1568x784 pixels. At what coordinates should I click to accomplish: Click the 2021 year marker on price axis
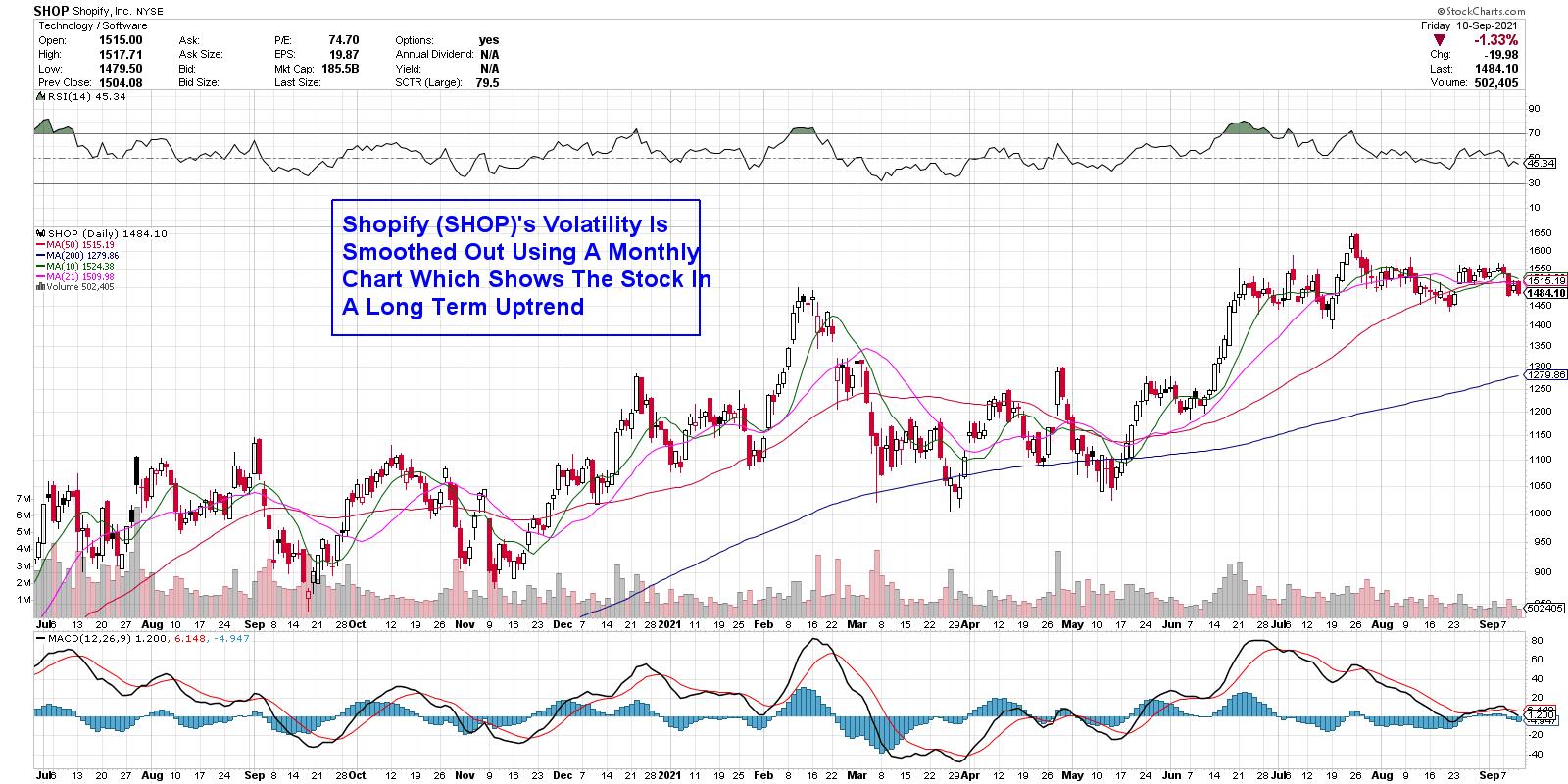click(x=669, y=623)
